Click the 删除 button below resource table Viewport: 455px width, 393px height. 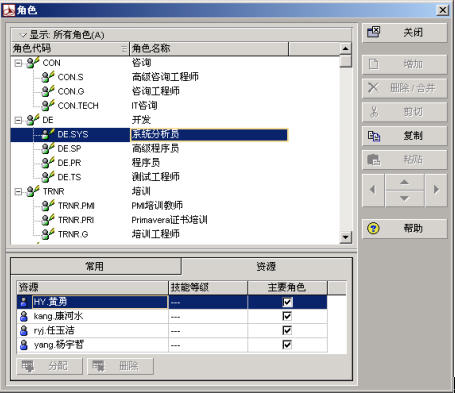click(x=120, y=366)
